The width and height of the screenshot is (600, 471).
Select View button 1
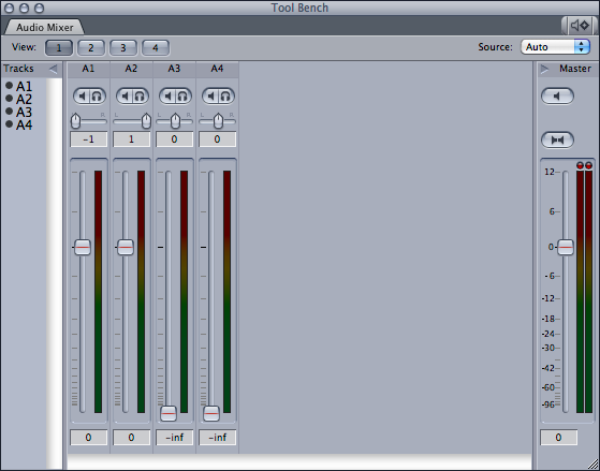coord(59,48)
